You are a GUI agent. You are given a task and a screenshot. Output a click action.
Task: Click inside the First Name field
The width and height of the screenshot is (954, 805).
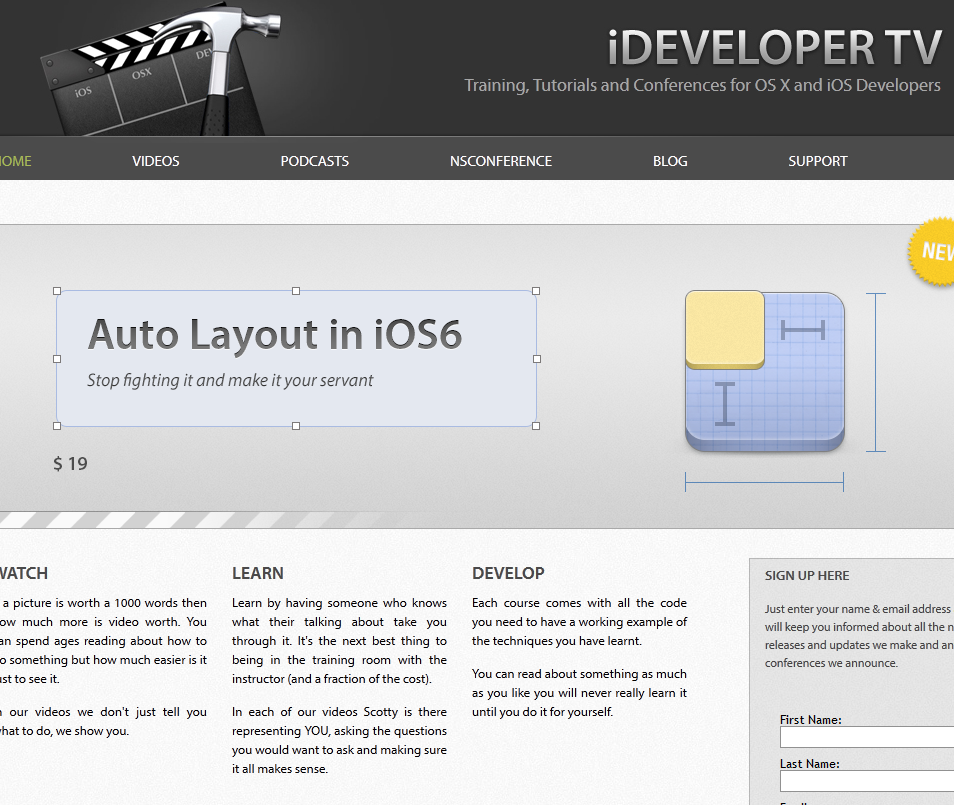[867, 737]
